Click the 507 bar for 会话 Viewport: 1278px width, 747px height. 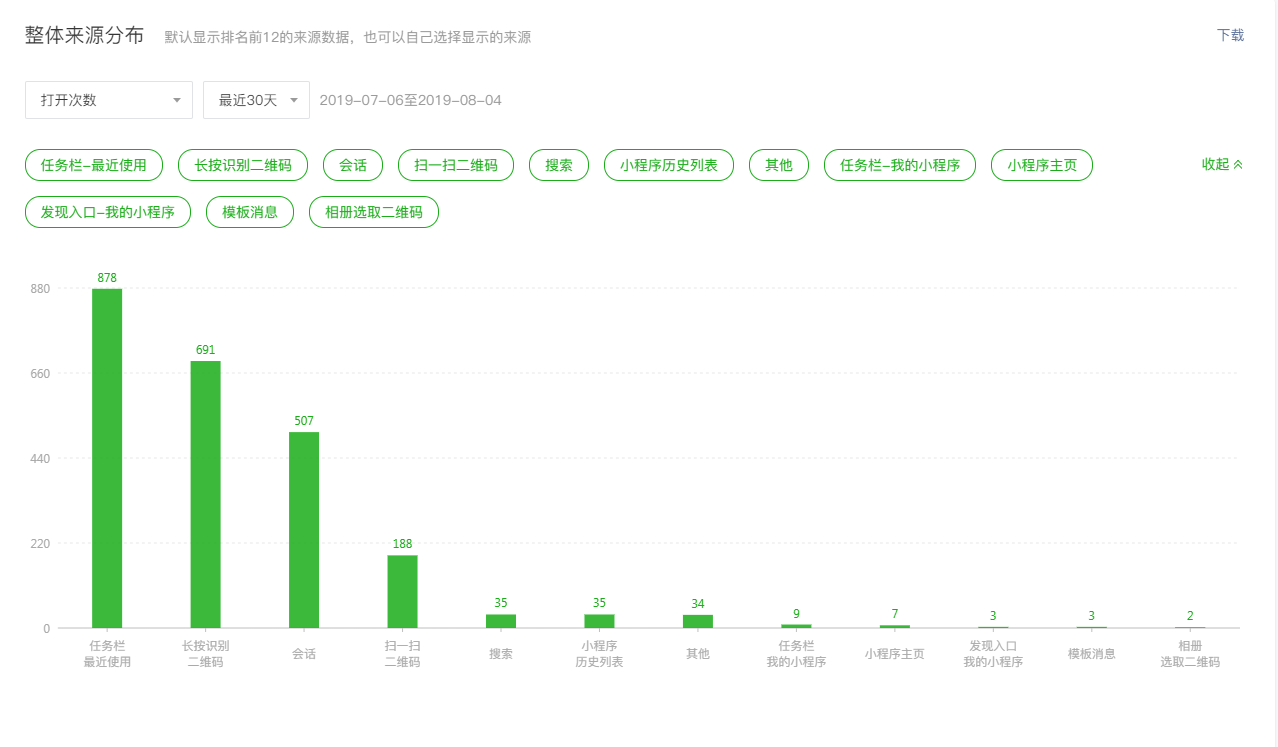click(304, 530)
